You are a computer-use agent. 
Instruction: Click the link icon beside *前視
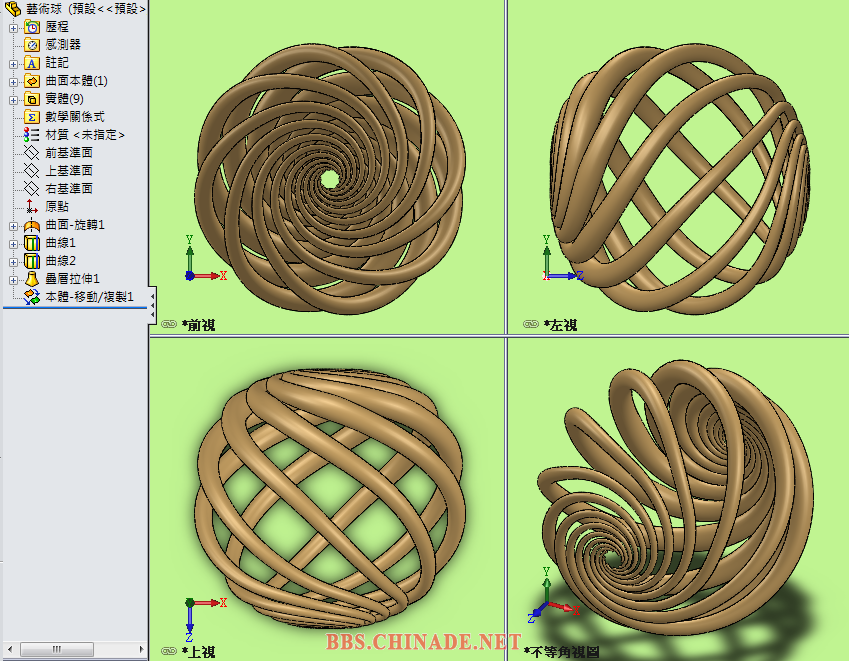169,324
